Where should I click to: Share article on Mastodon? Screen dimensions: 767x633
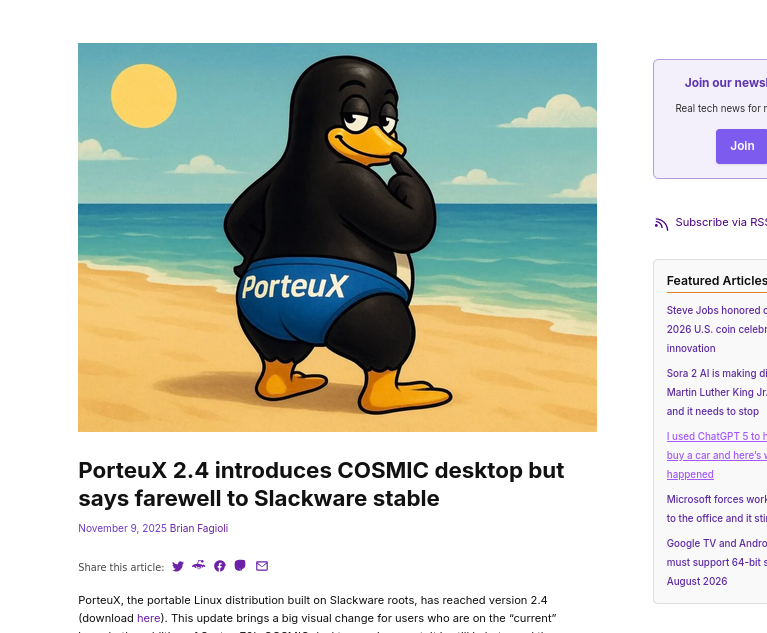(240, 566)
